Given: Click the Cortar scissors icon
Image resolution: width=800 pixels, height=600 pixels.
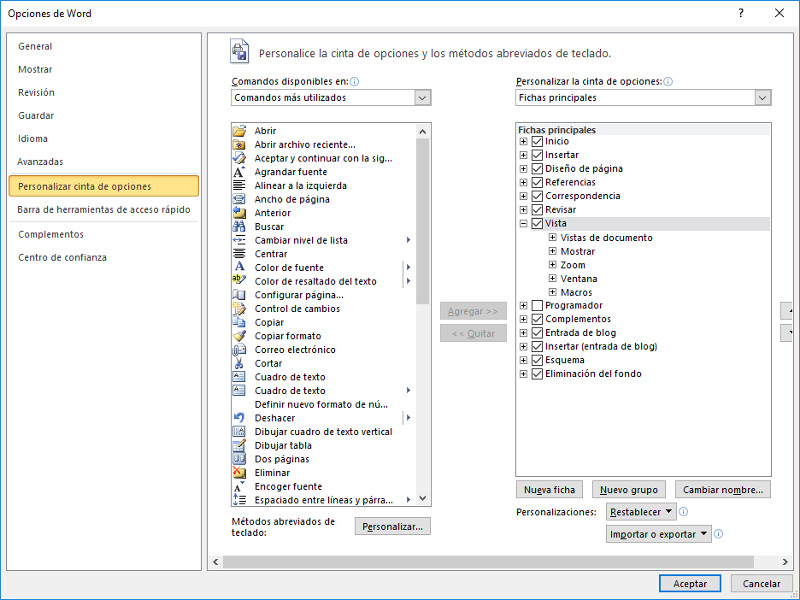Looking at the screenshot, I should [x=239, y=363].
